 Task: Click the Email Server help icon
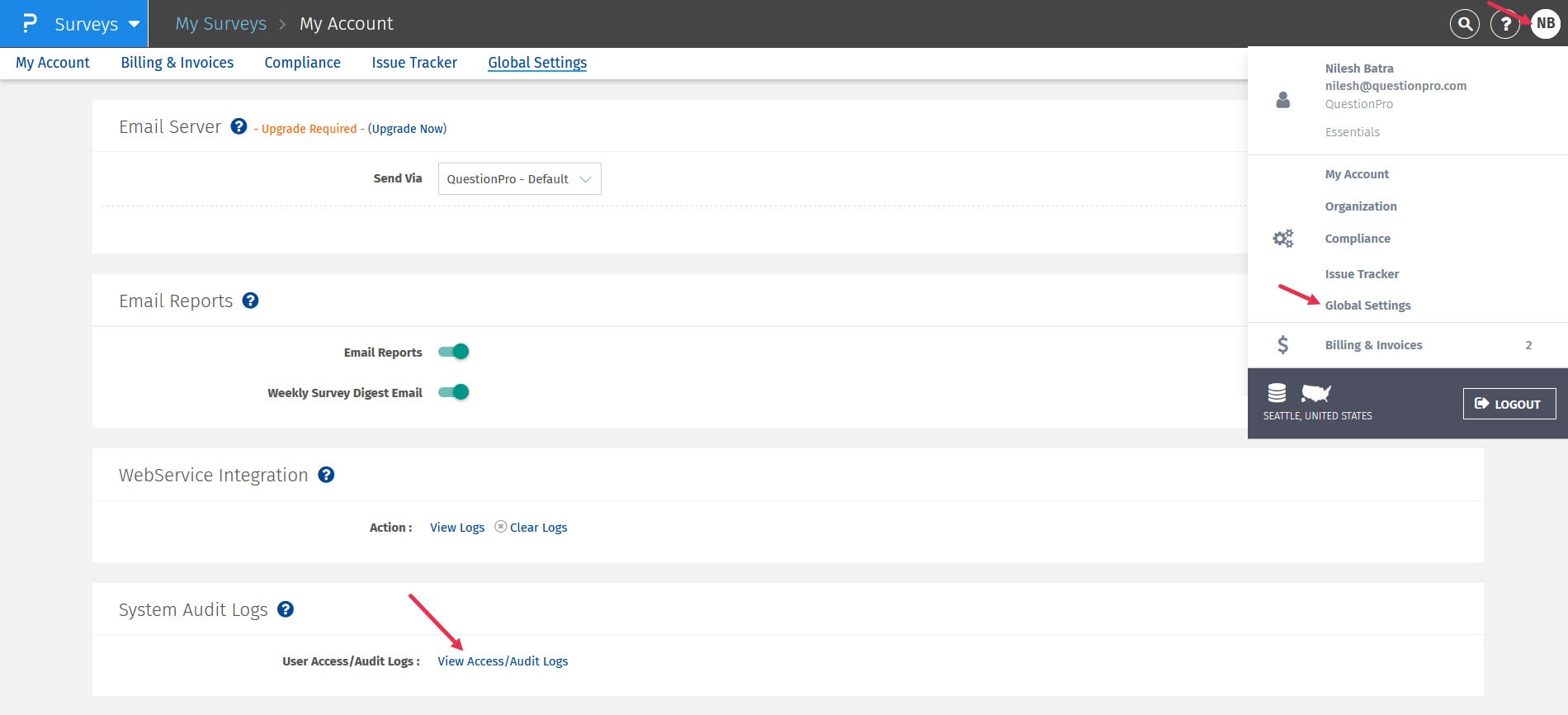pos(239,126)
